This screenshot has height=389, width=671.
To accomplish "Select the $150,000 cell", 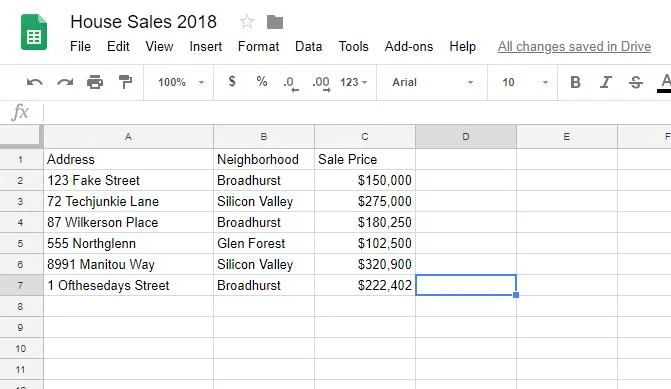I will click(x=365, y=180).
